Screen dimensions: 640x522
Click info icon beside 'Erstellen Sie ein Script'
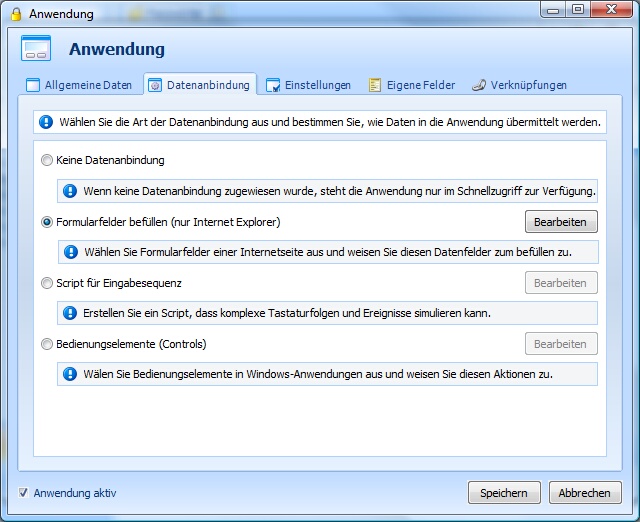pyautogui.click(x=70, y=313)
